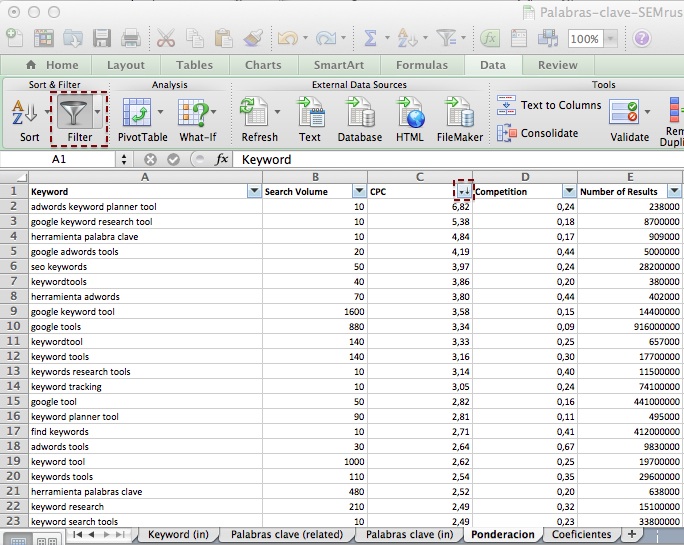Open the Media Browser icon
Screen dimensions: 684x545
click(548, 38)
